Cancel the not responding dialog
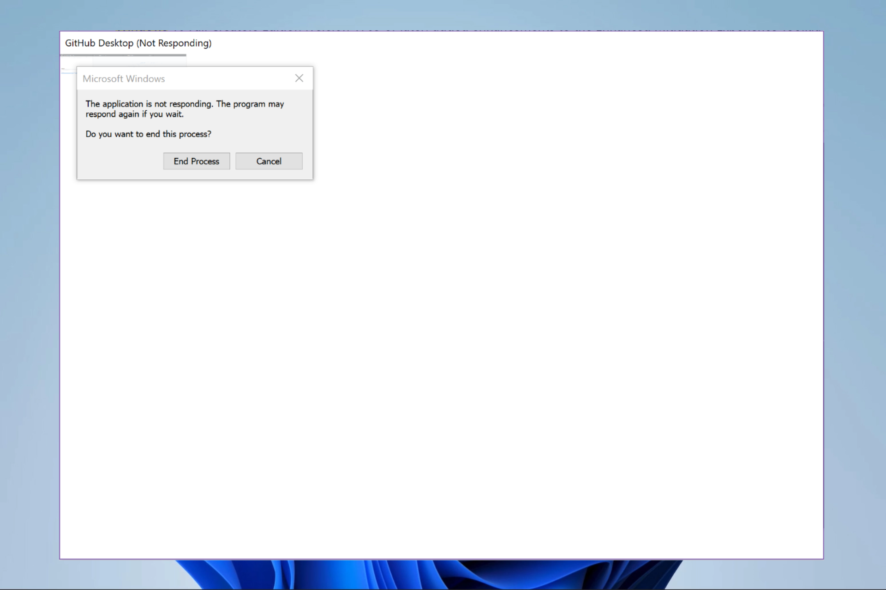Image resolution: width=886 pixels, height=590 pixels. [x=269, y=161]
